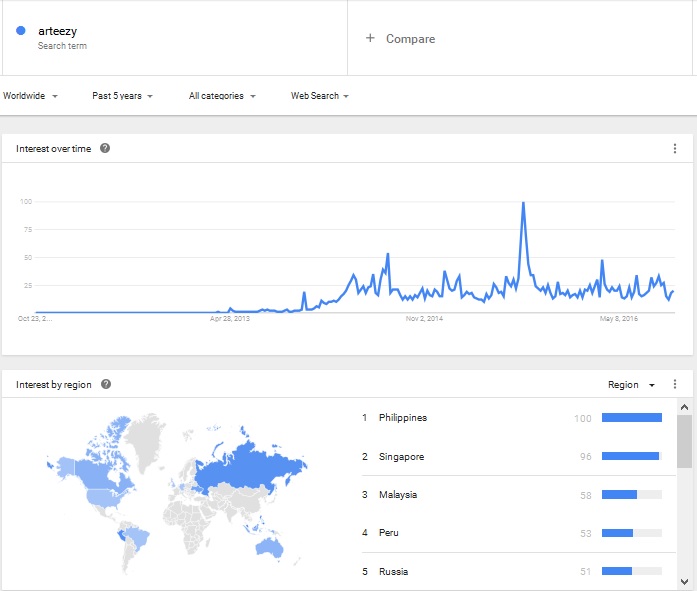697x591 pixels.
Task: Click the arteezy search term field
Action: (x=175, y=38)
